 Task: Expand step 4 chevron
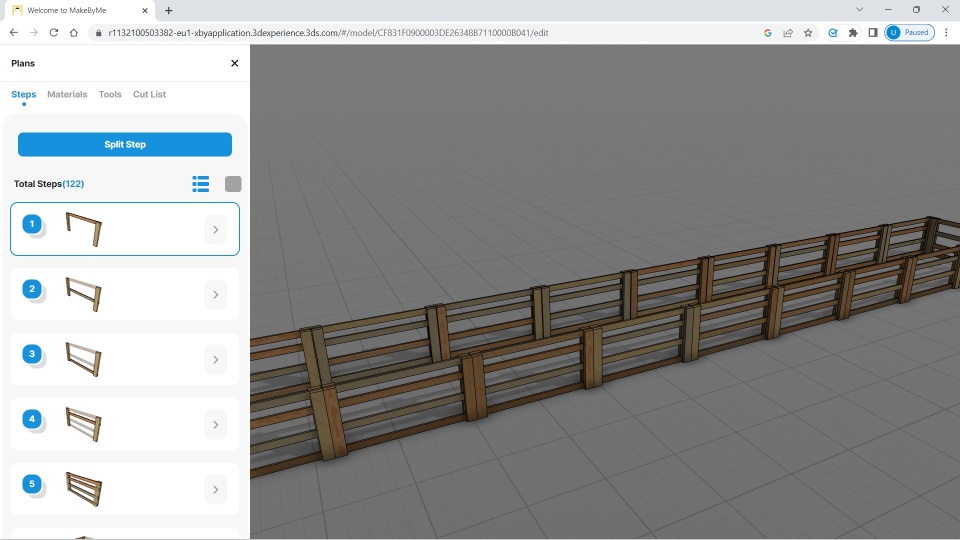pos(216,424)
